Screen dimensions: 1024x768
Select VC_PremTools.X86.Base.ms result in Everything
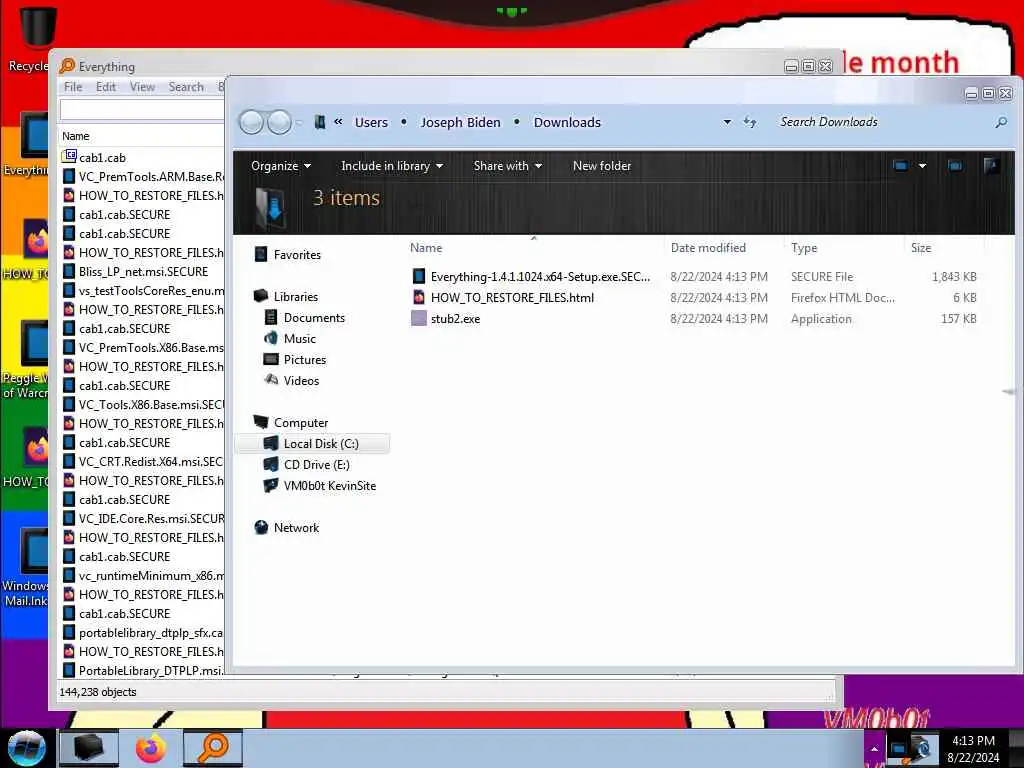(x=152, y=347)
